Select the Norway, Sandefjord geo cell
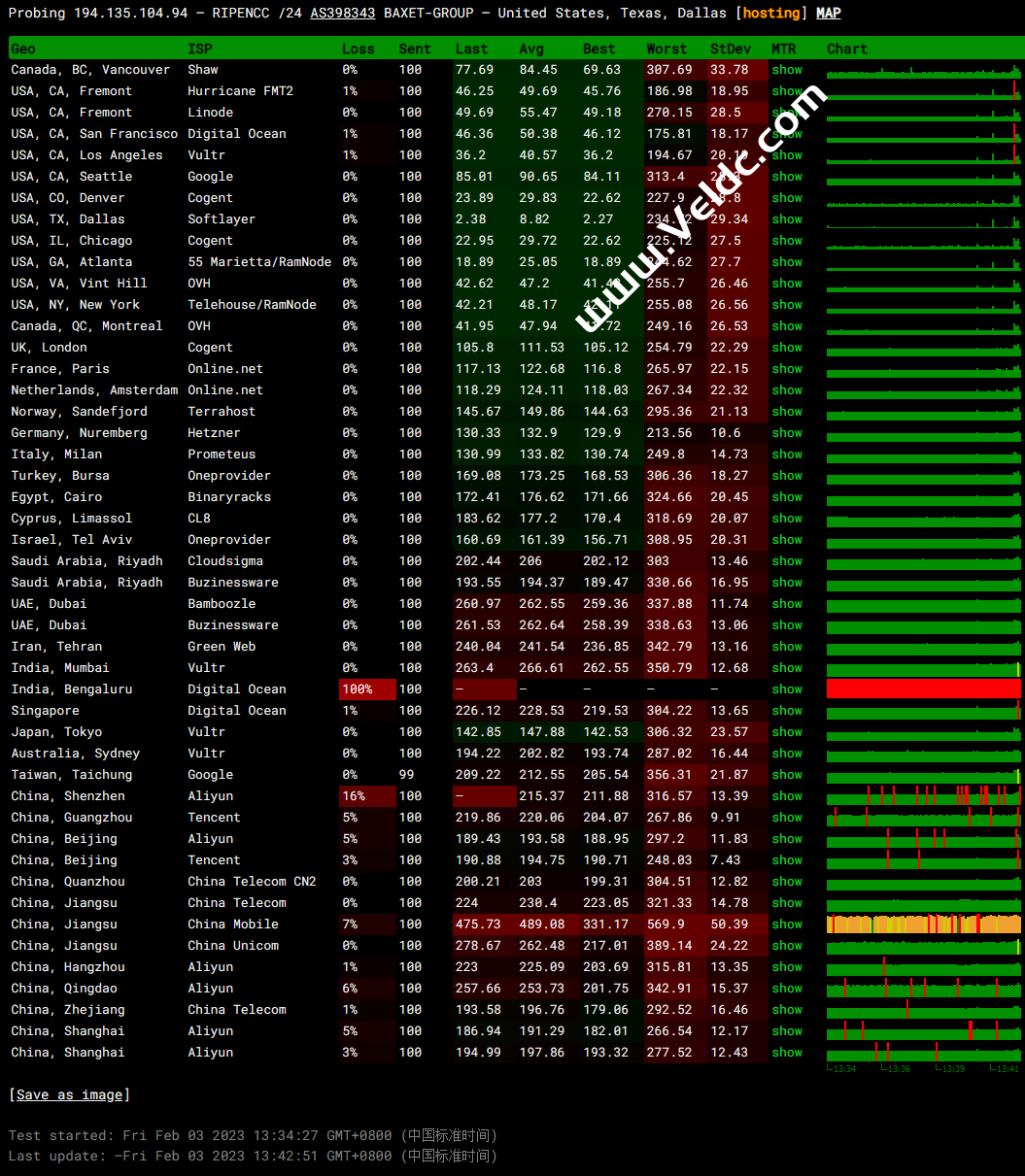 (79, 412)
